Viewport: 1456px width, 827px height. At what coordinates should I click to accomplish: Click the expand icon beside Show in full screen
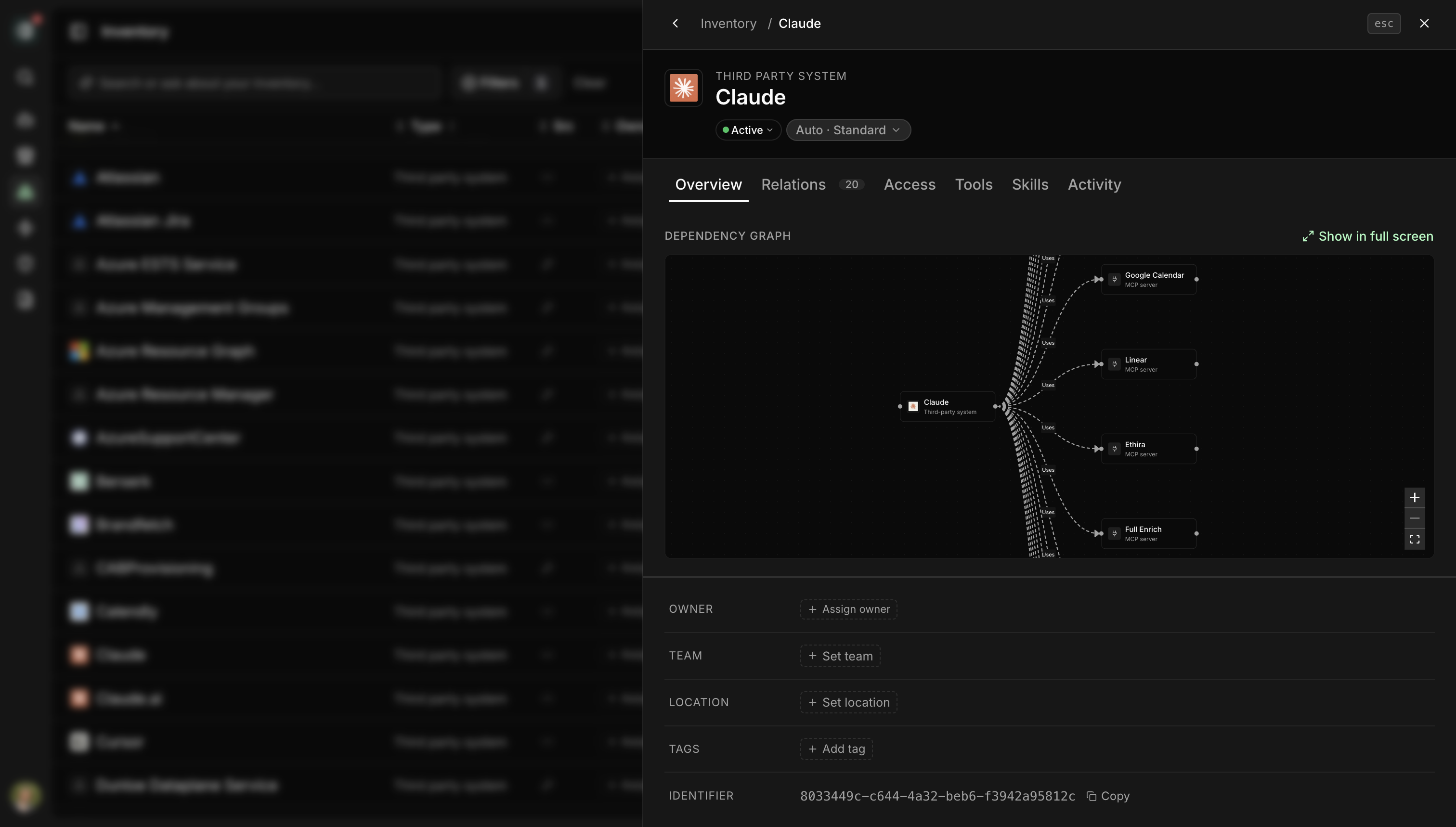[1308, 236]
